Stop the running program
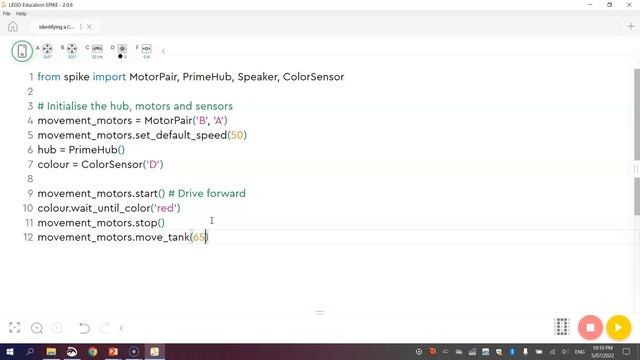This screenshot has height=360, width=640. tap(590, 327)
